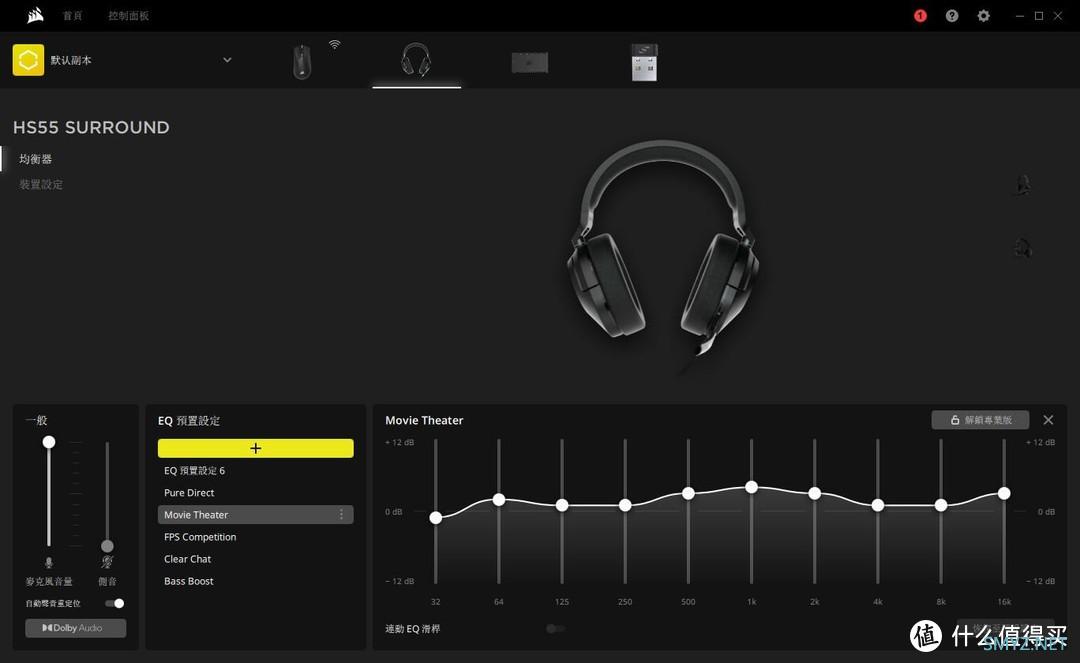Toggle the 自動聲音重定位 switch
1080x663 pixels.
pos(115,603)
